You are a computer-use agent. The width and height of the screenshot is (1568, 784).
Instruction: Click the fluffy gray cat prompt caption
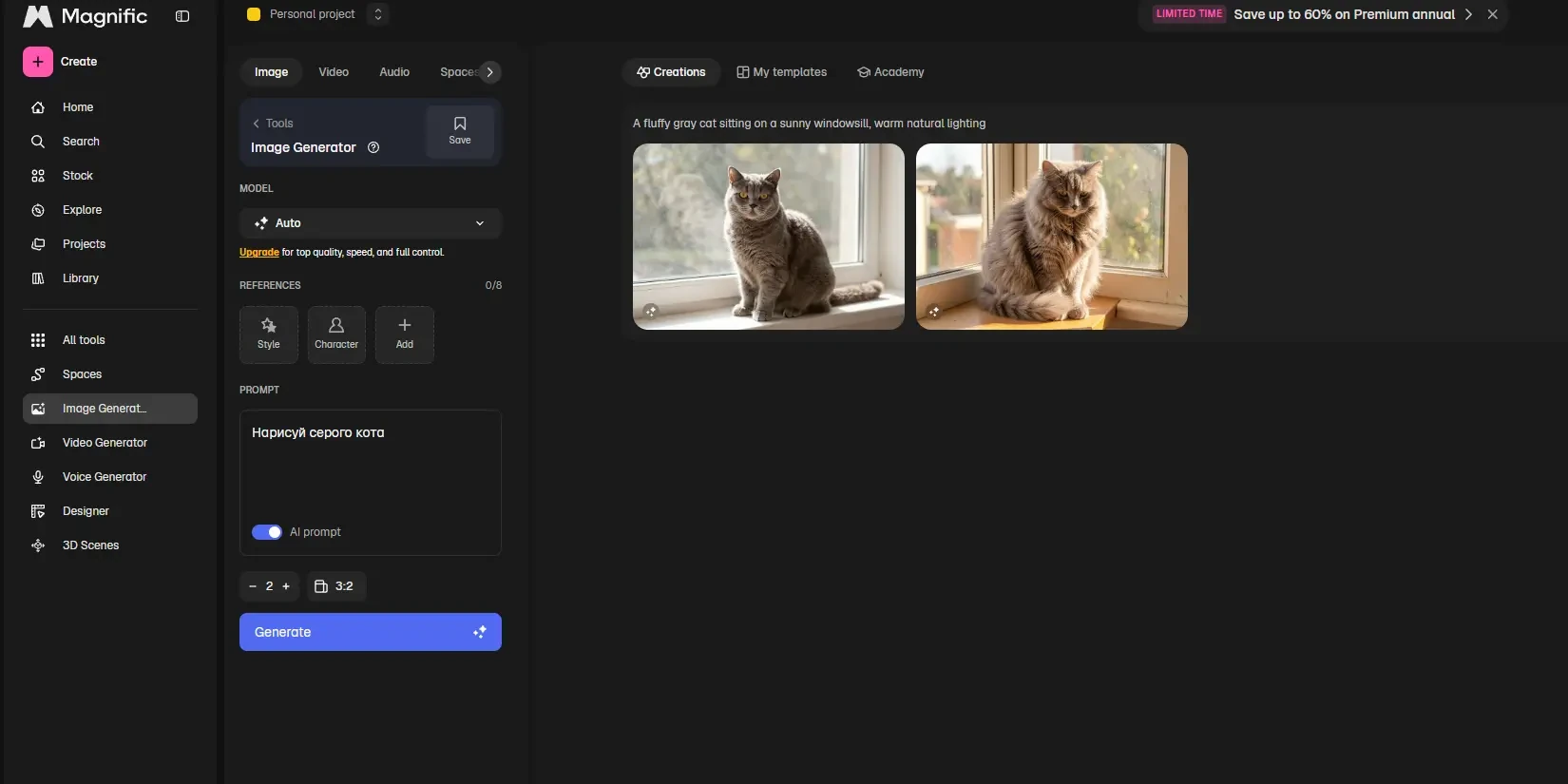(810, 124)
